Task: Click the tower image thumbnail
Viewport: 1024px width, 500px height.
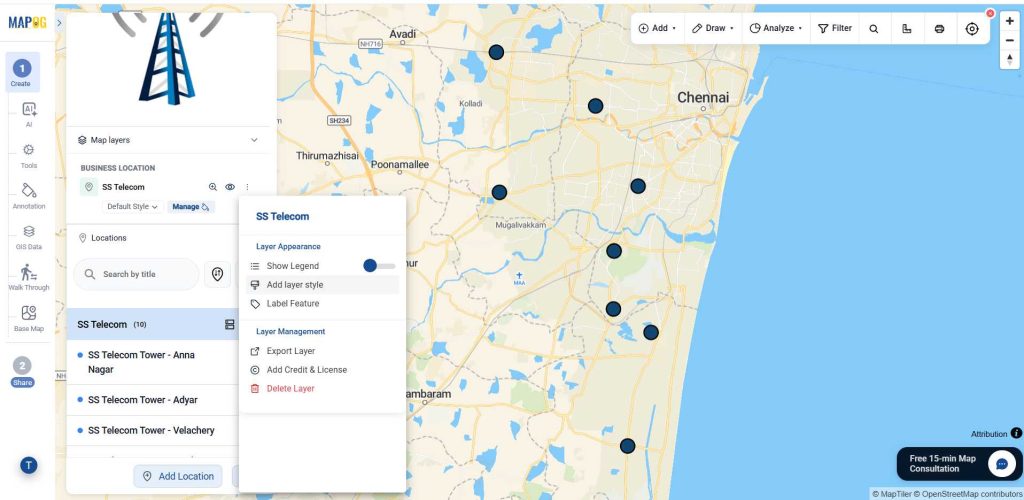Action: (167, 59)
